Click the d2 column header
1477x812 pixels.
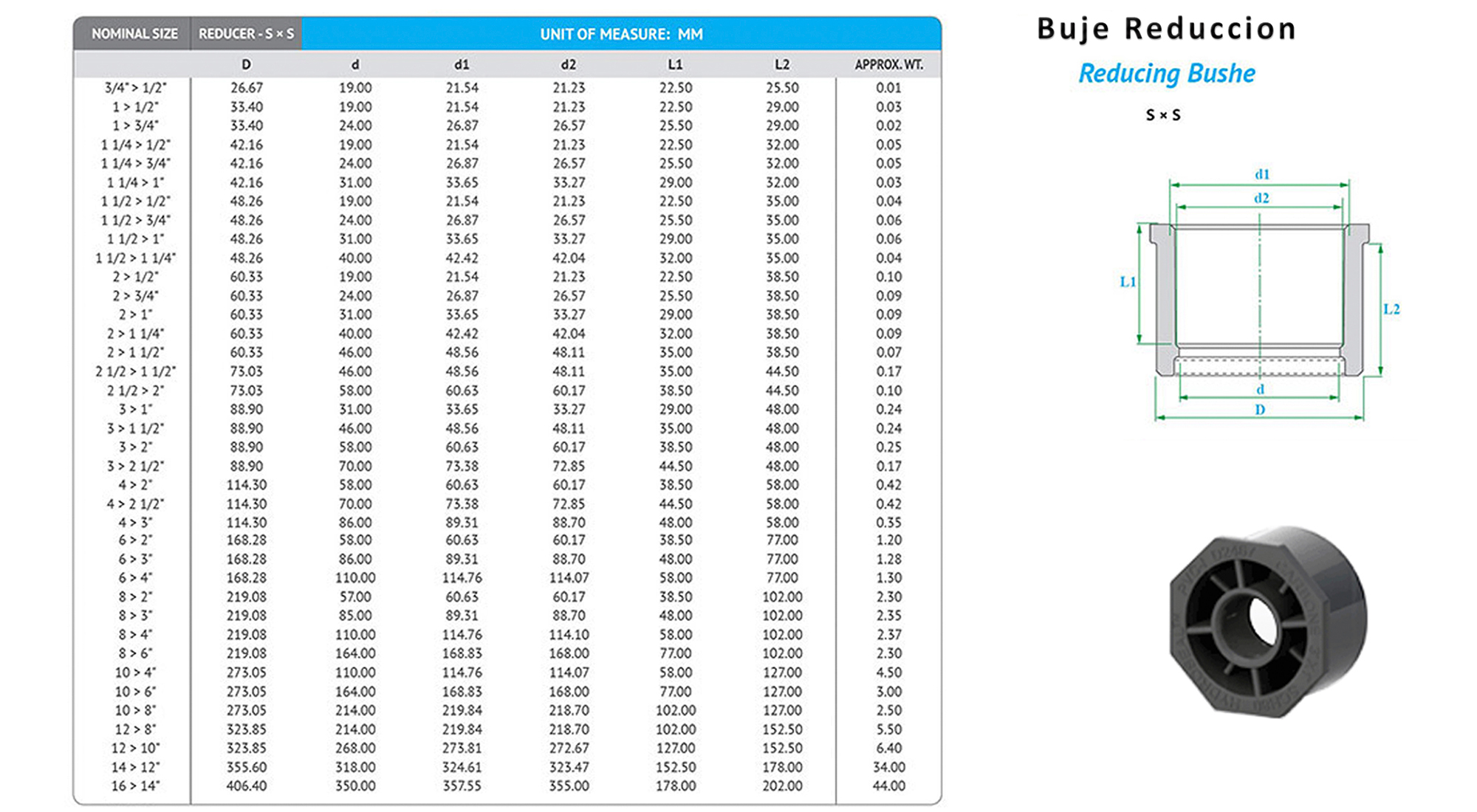pyautogui.click(x=568, y=65)
